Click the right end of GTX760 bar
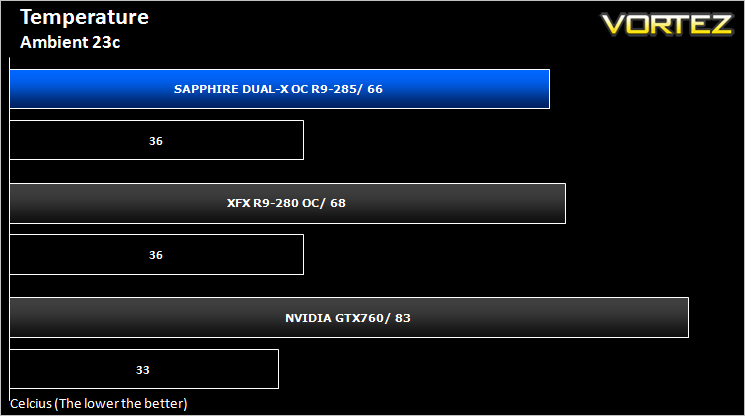The width and height of the screenshot is (745, 416). point(686,318)
